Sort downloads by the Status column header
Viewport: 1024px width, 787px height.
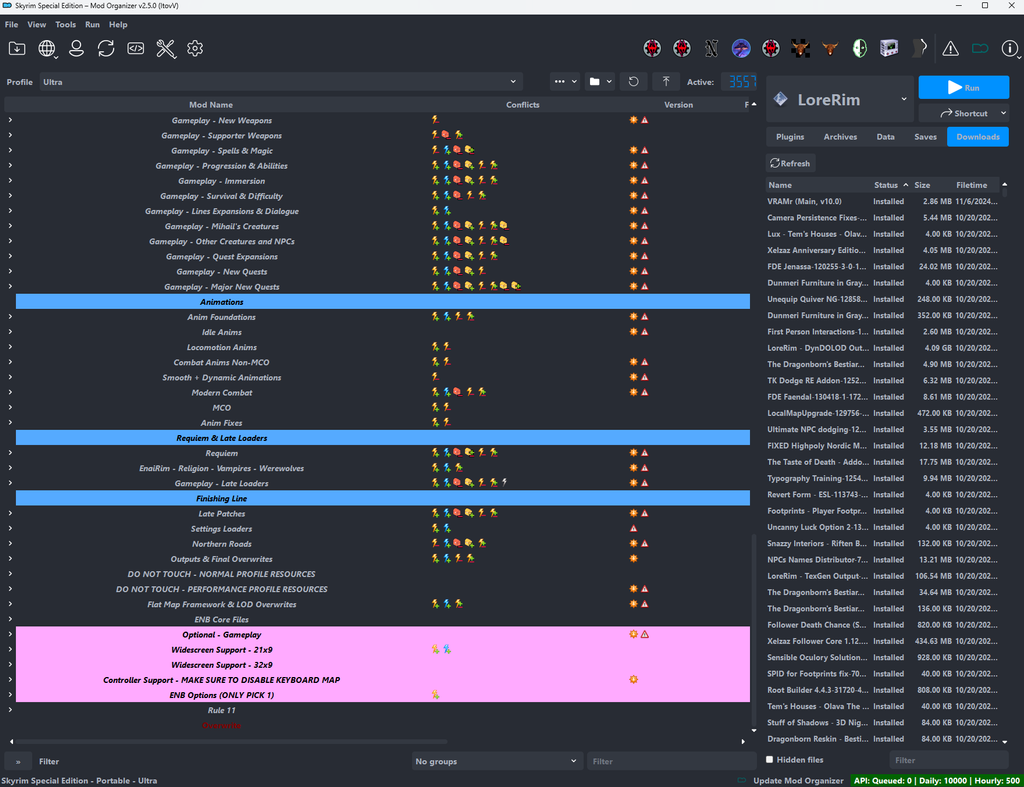[891, 185]
